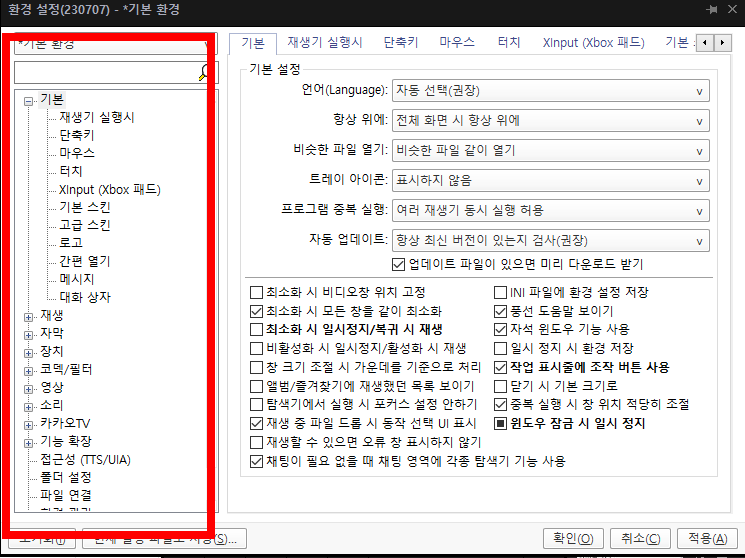Select 폴더 설정 in the tree
This screenshot has width=745, height=558.
click(66, 477)
